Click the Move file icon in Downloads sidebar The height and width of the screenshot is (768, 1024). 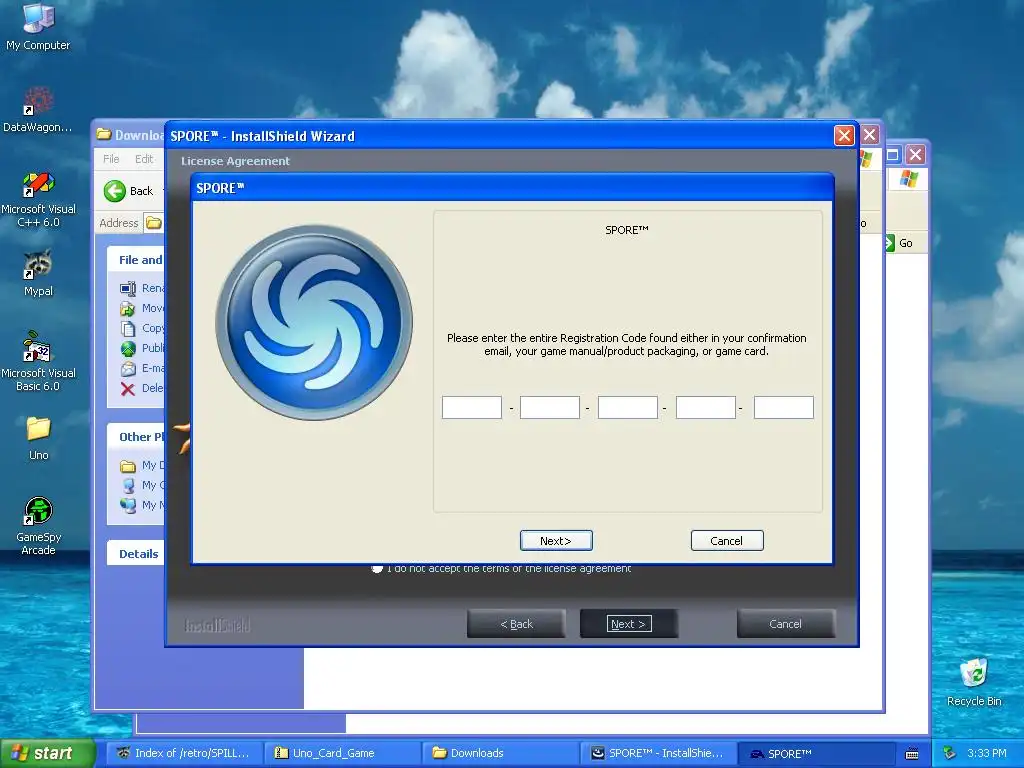tap(127, 308)
